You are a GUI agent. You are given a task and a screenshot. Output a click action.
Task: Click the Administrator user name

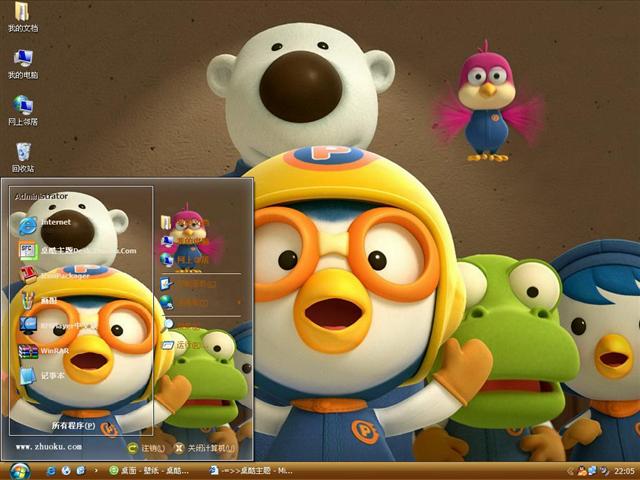tap(41, 196)
